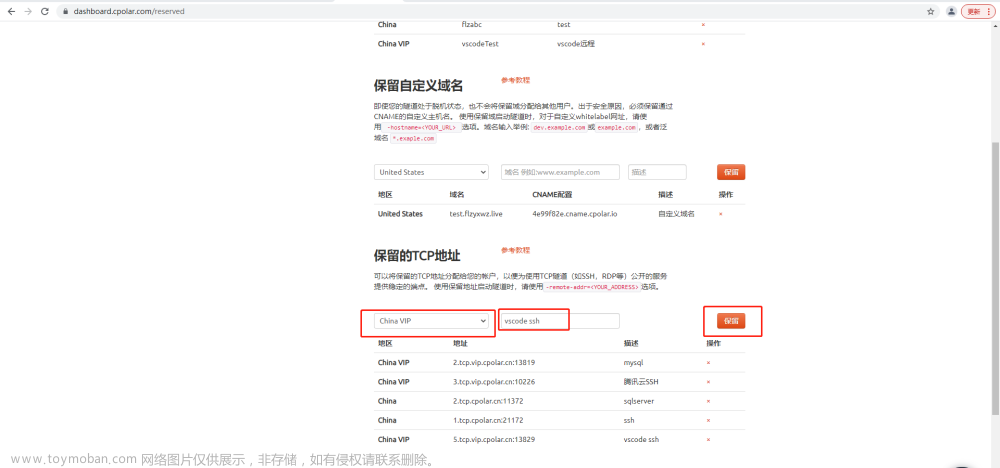This screenshot has width=1000, height=468.
Task: Click the custom domain 描述 description field
Action: tap(657, 172)
